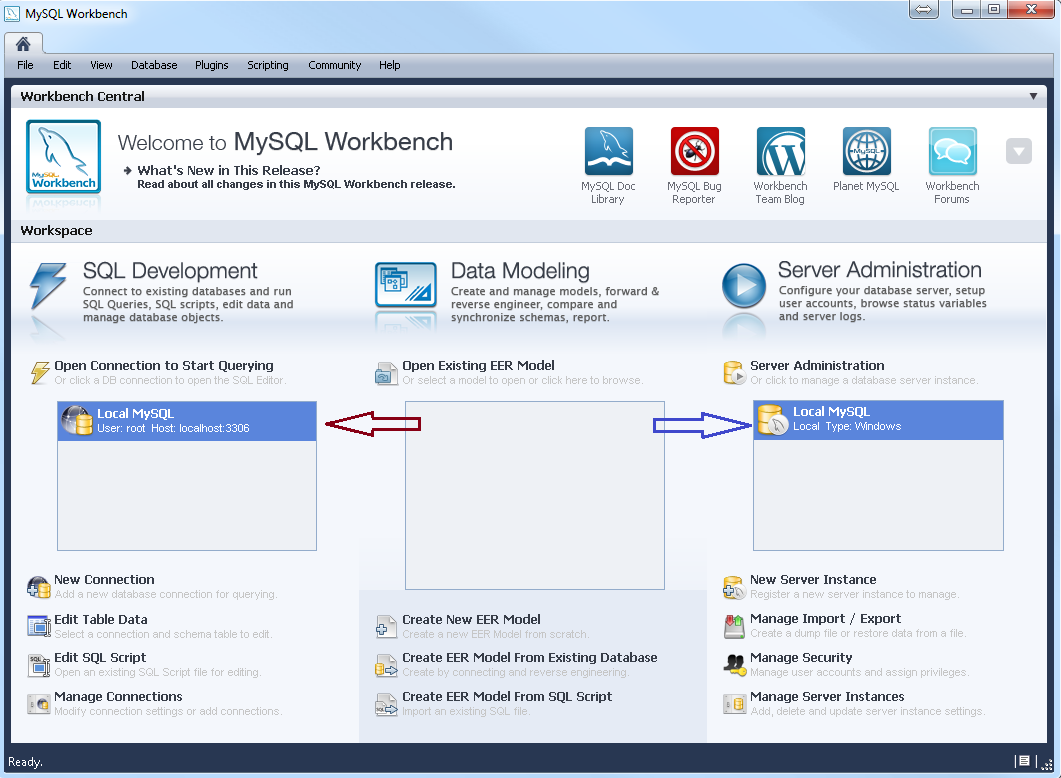The image size is (1061, 778).
Task: Click the Server Administration play icon
Action: tap(744, 285)
